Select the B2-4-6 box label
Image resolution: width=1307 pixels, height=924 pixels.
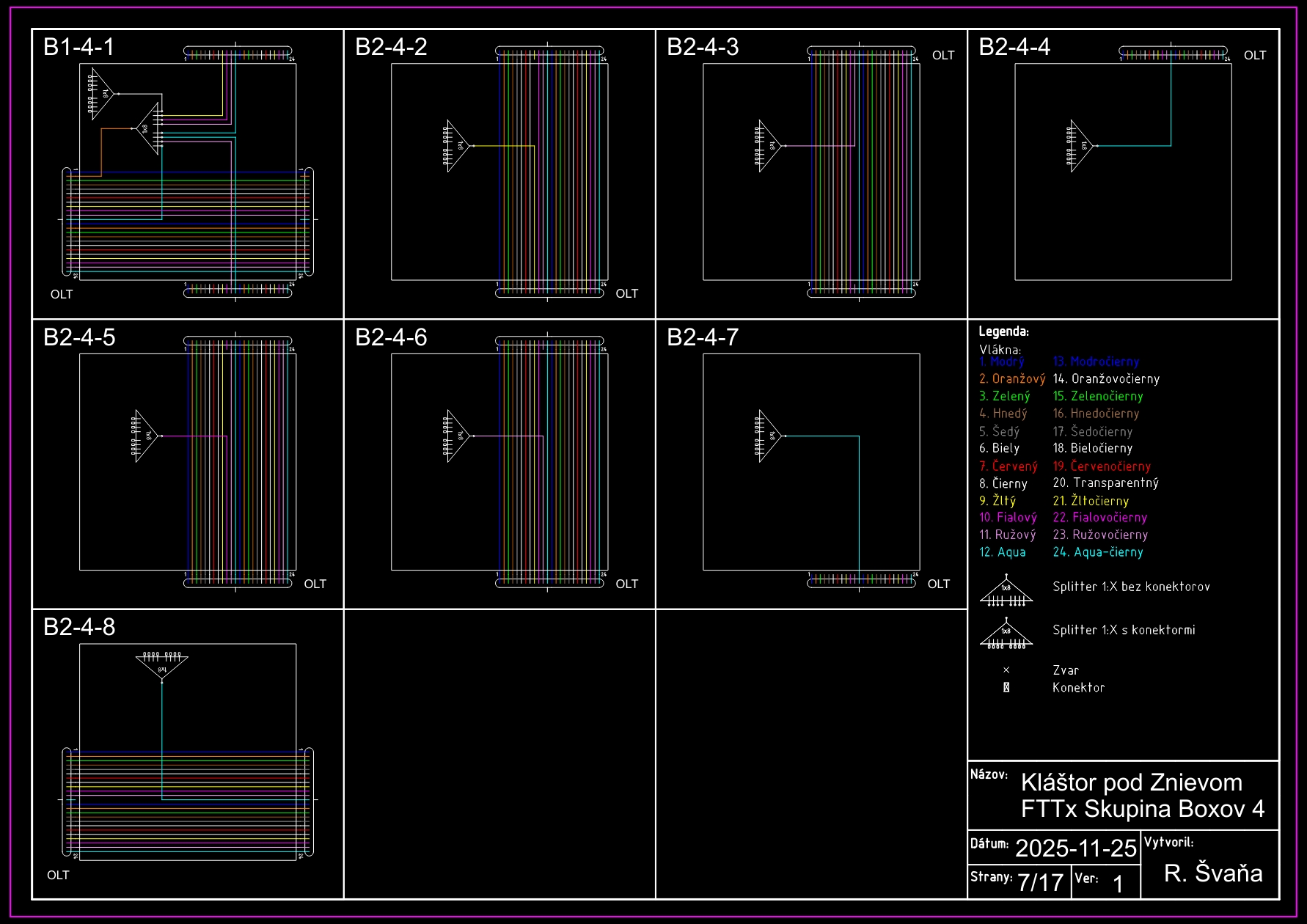tap(391, 337)
